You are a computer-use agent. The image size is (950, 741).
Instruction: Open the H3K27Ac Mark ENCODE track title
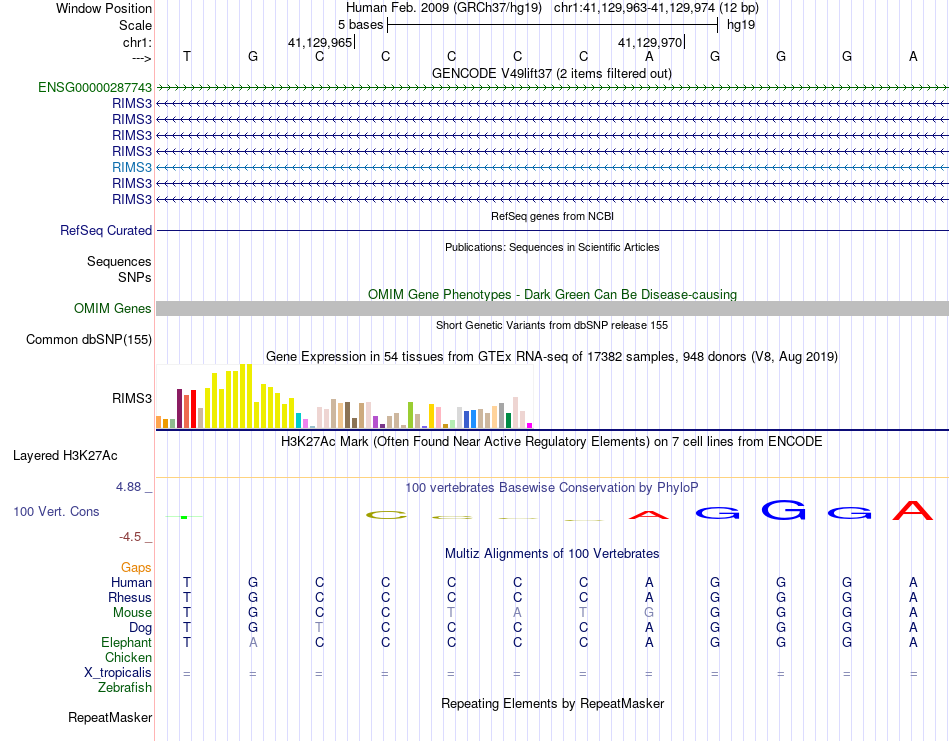pos(552,442)
